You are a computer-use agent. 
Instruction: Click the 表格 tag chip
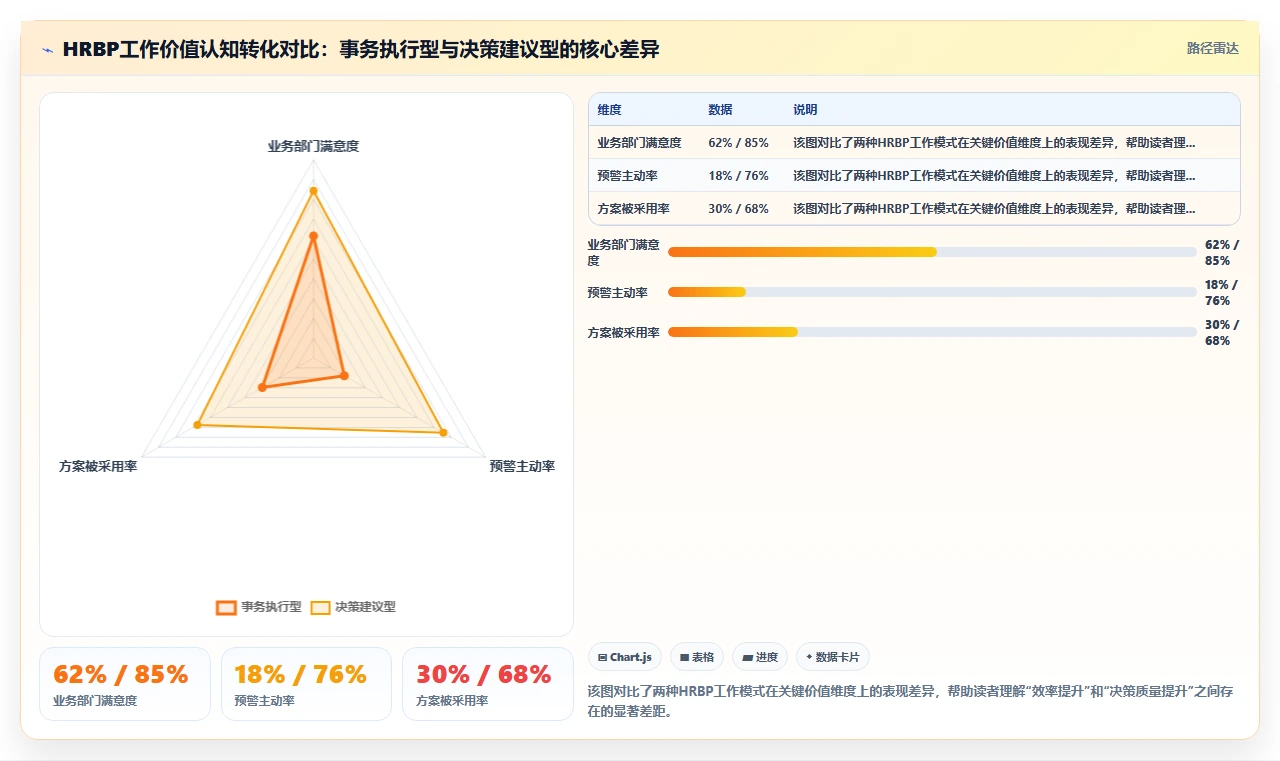[697, 657]
